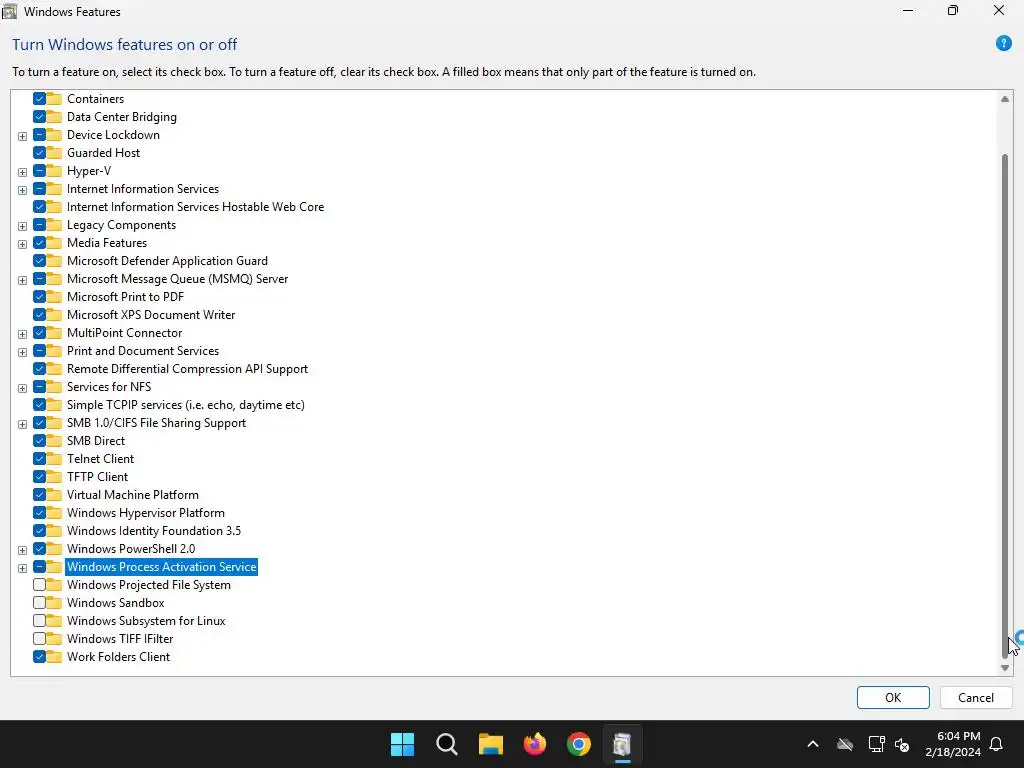This screenshot has width=1024, height=768.
Task: Click the scroll down arrow
Action: pos(1004,667)
